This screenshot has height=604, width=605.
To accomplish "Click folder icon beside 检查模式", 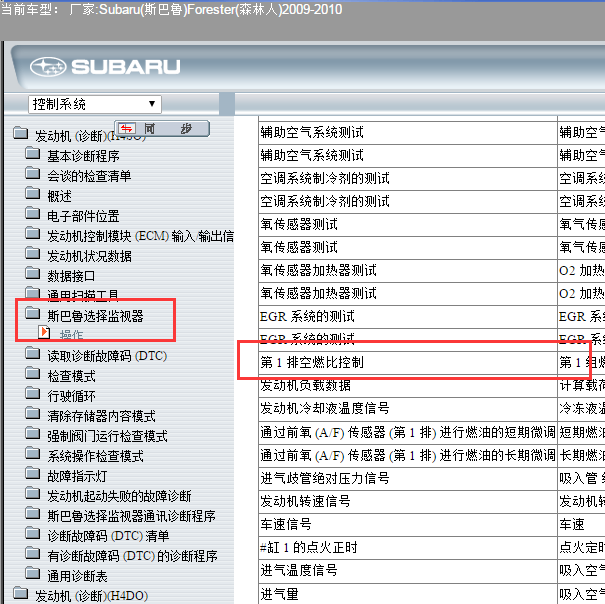I will [x=33, y=373].
